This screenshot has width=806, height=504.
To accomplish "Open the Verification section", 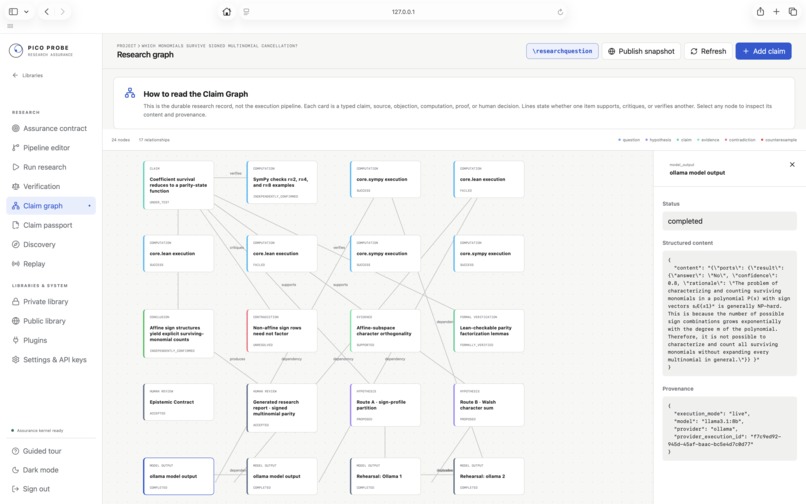I will 51,186.
